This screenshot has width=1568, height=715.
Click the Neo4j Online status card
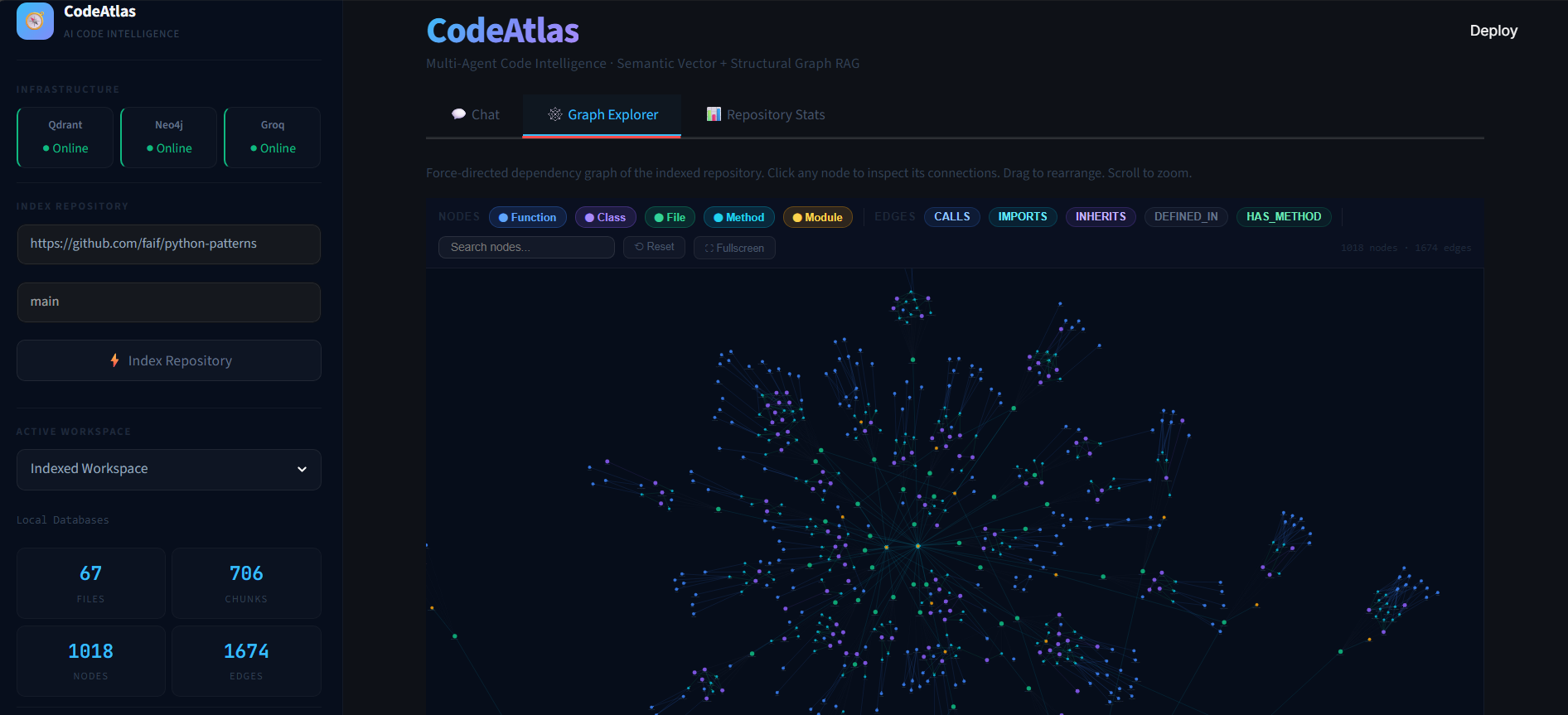(x=169, y=138)
